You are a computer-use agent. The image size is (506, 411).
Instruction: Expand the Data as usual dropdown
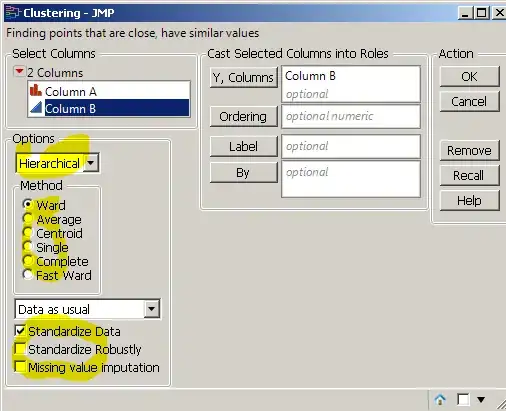click(x=87, y=309)
